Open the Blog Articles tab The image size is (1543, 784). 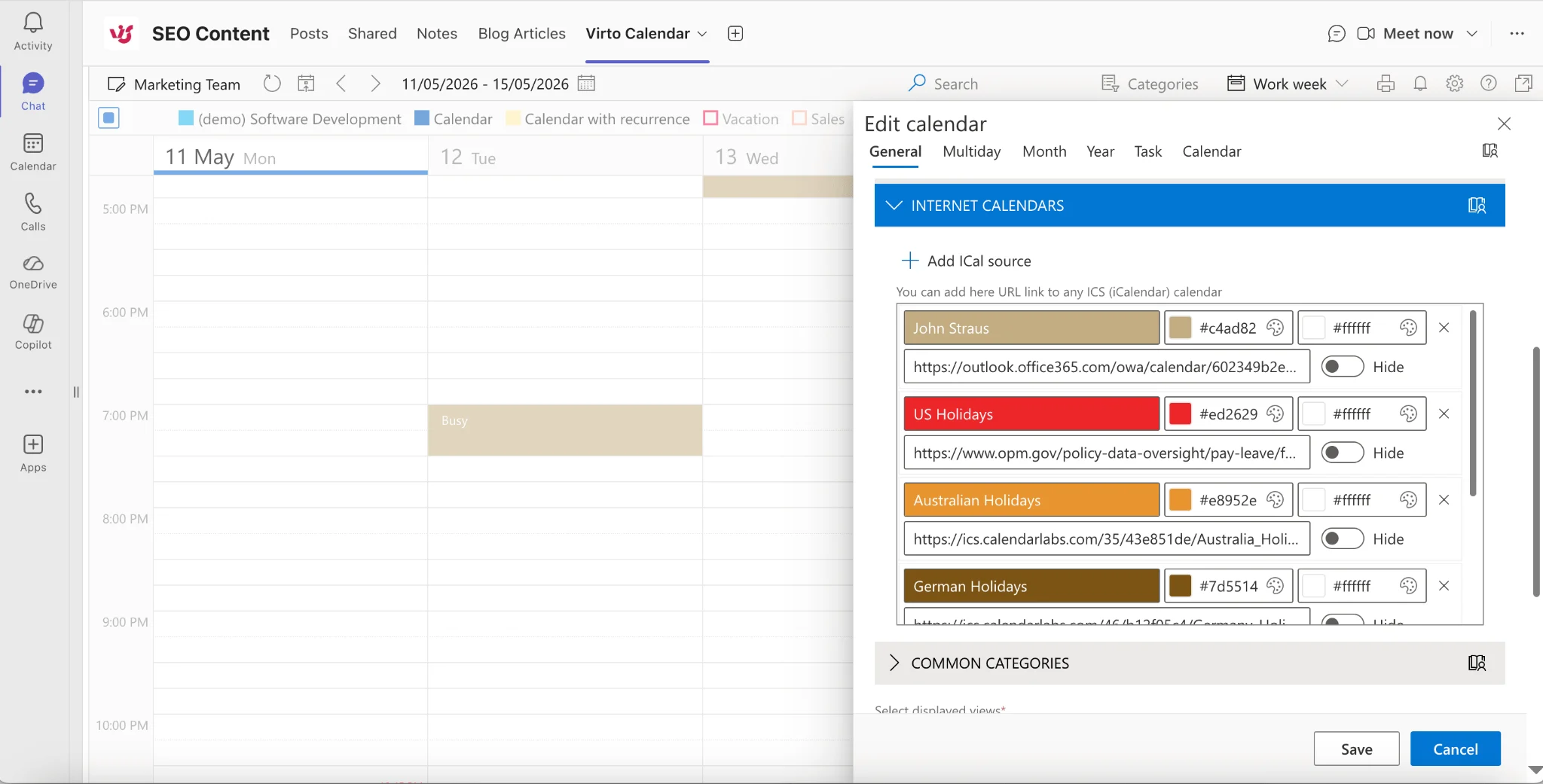pos(521,33)
